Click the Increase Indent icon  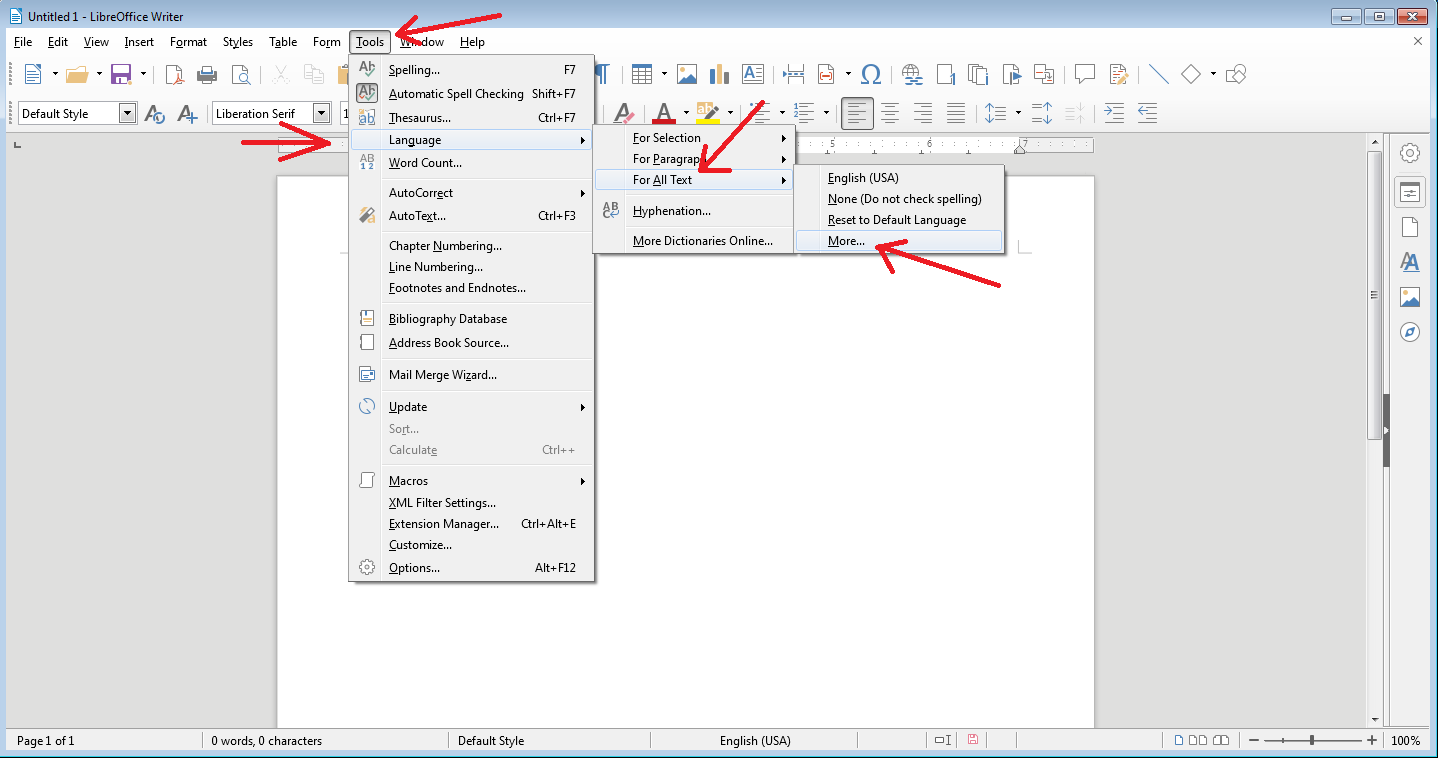point(1114,114)
